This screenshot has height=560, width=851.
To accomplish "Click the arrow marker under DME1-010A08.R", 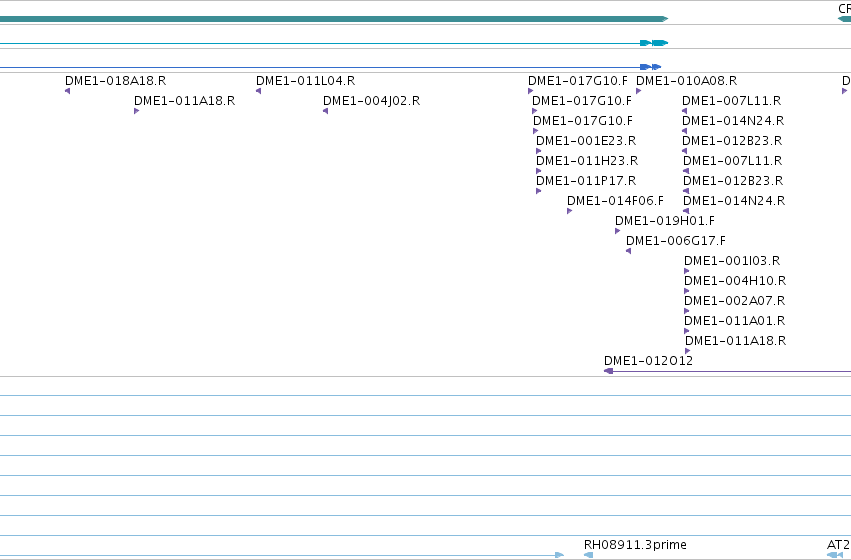I will [x=639, y=91].
